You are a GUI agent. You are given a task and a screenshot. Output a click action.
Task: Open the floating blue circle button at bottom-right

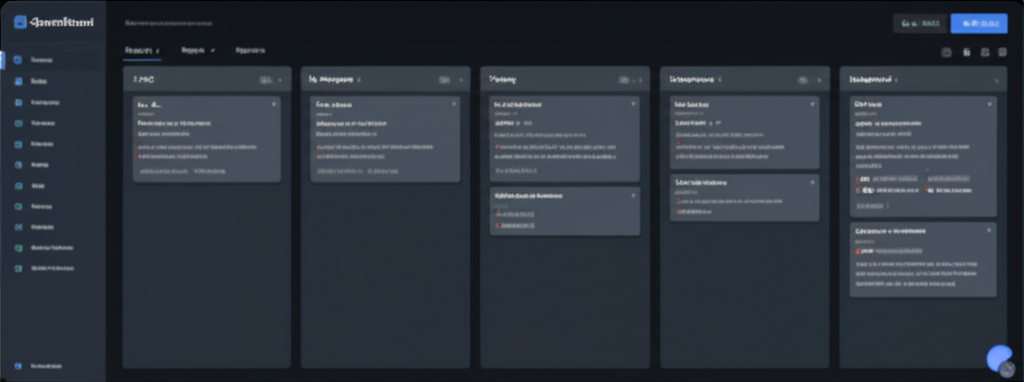tap(999, 358)
